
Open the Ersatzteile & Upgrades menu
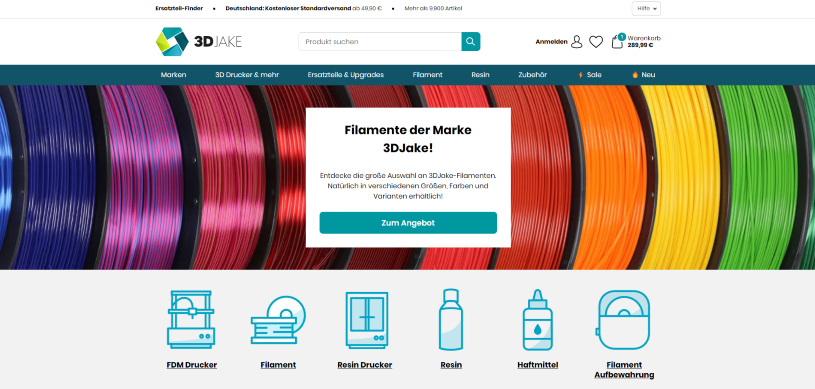(x=346, y=75)
